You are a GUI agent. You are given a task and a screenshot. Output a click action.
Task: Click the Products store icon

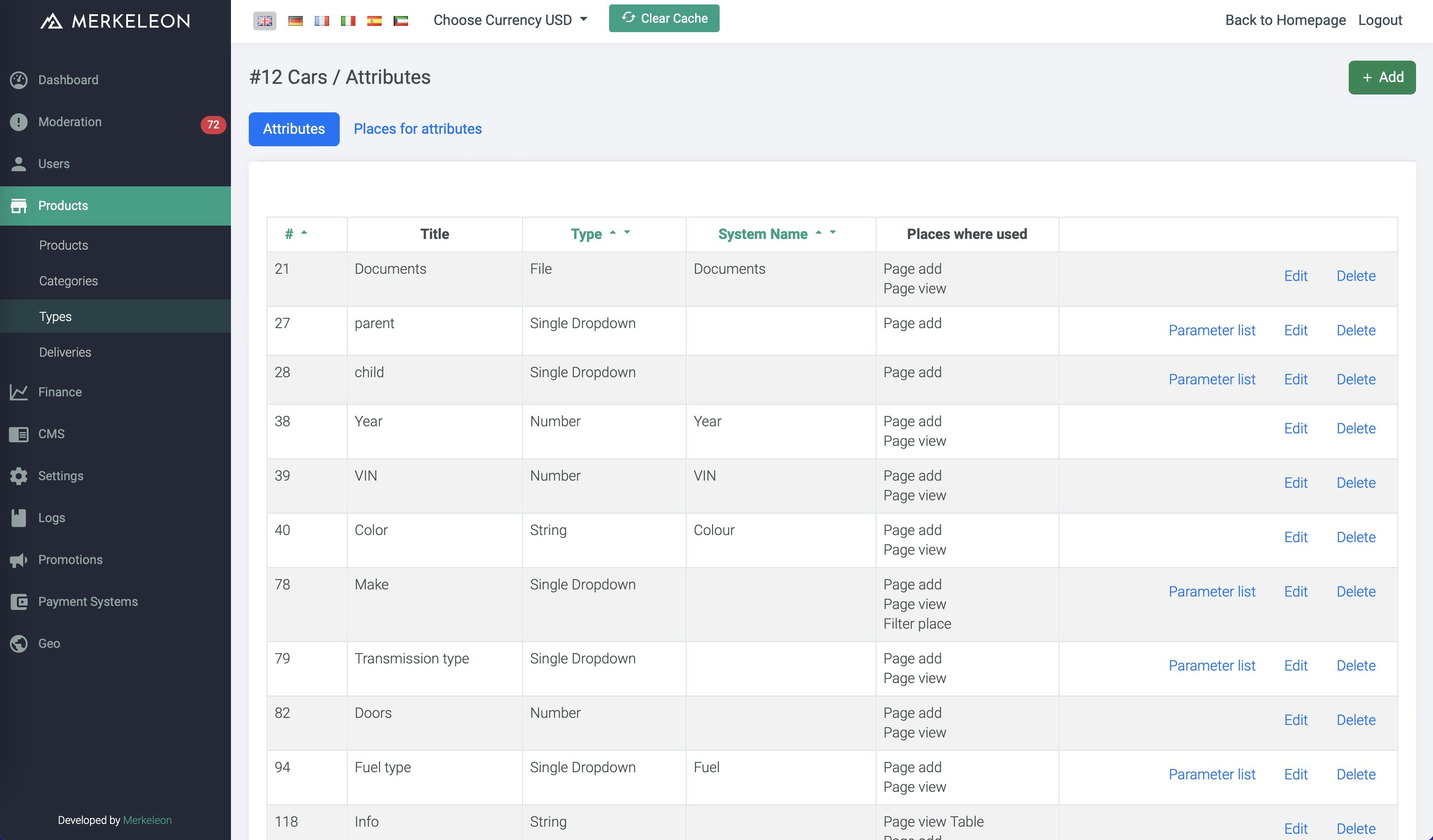coord(19,206)
